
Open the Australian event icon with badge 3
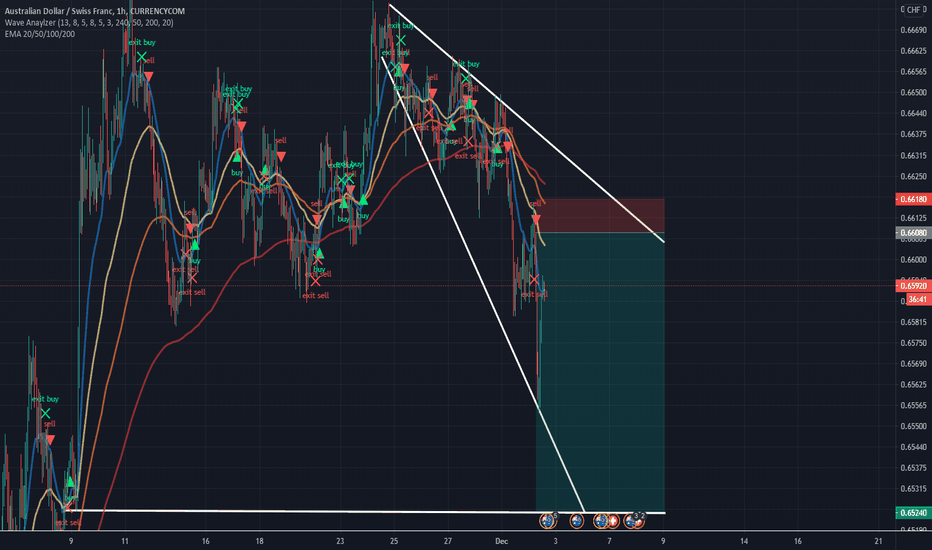tap(630, 521)
